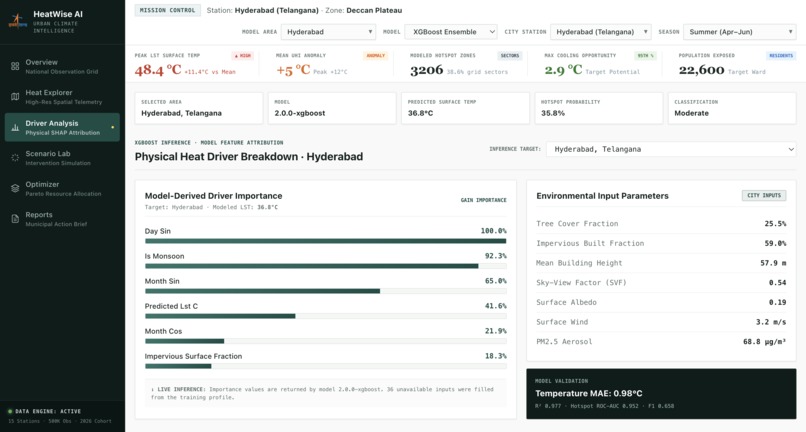Viewport: 806px width, 432px height.
Task: Click the Impervious Built Fraction row
Action: click(x=661, y=243)
